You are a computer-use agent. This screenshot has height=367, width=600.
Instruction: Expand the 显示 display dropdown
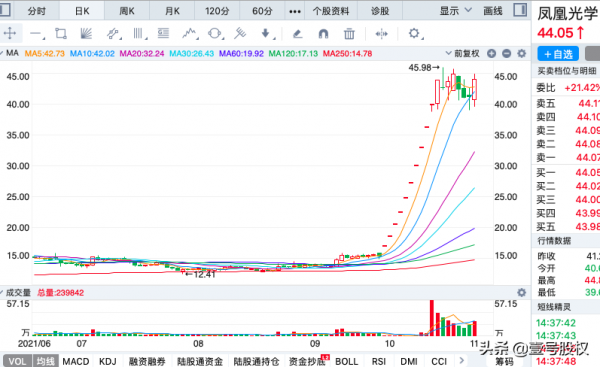click(455, 11)
